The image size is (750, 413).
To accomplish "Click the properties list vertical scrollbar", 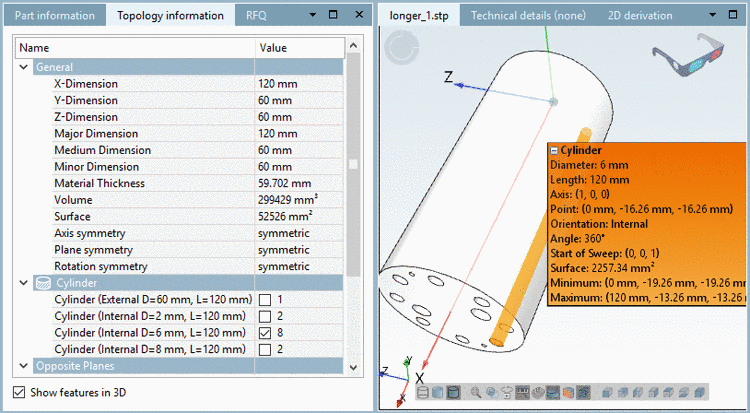I will [x=353, y=165].
